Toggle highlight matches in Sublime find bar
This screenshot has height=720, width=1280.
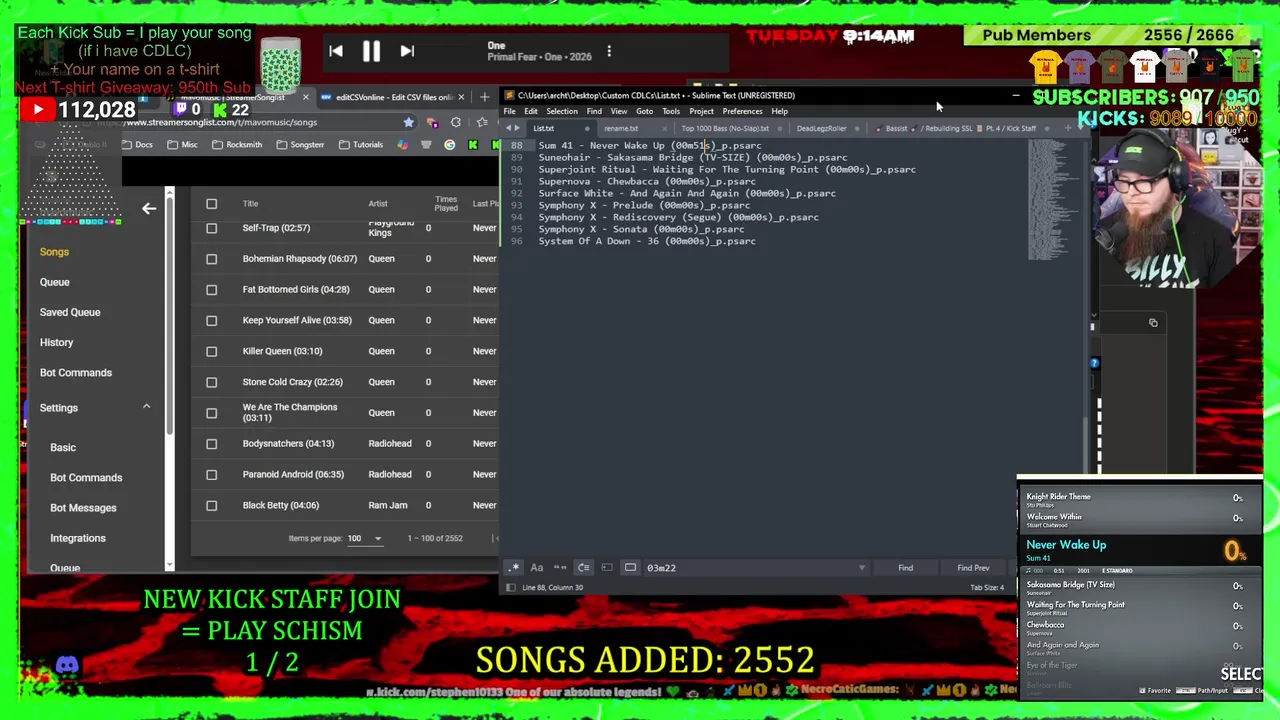tap(630, 568)
